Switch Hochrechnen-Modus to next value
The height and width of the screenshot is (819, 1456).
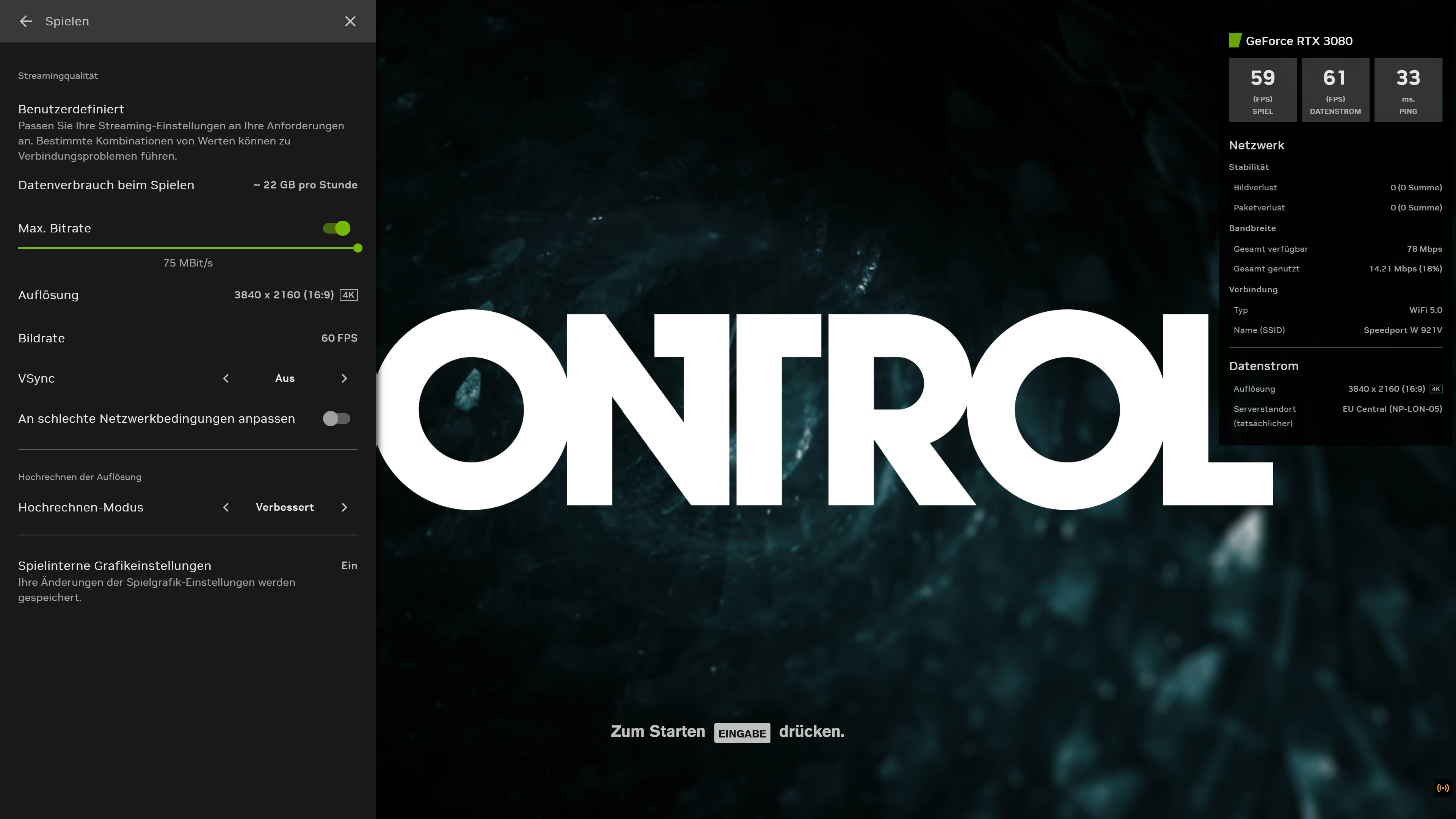pyautogui.click(x=344, y=508)
